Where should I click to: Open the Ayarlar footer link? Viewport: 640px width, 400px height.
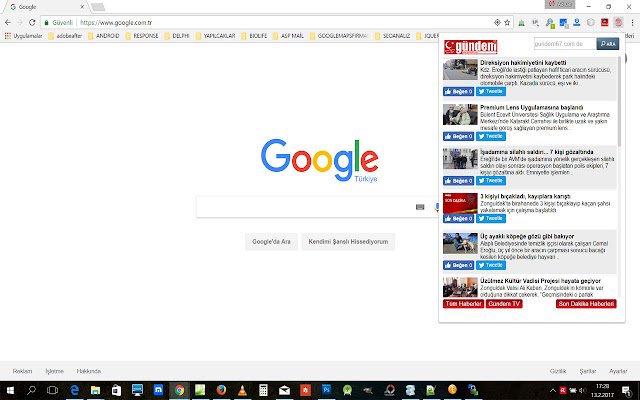point(618,371)
